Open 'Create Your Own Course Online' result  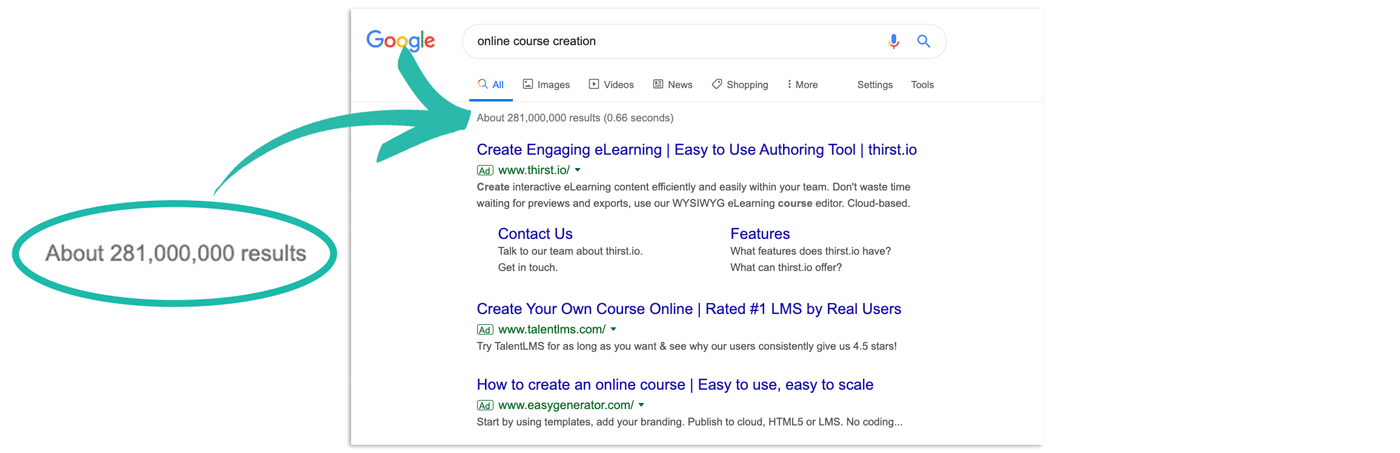pyautogui.click(x=689, y=309)
